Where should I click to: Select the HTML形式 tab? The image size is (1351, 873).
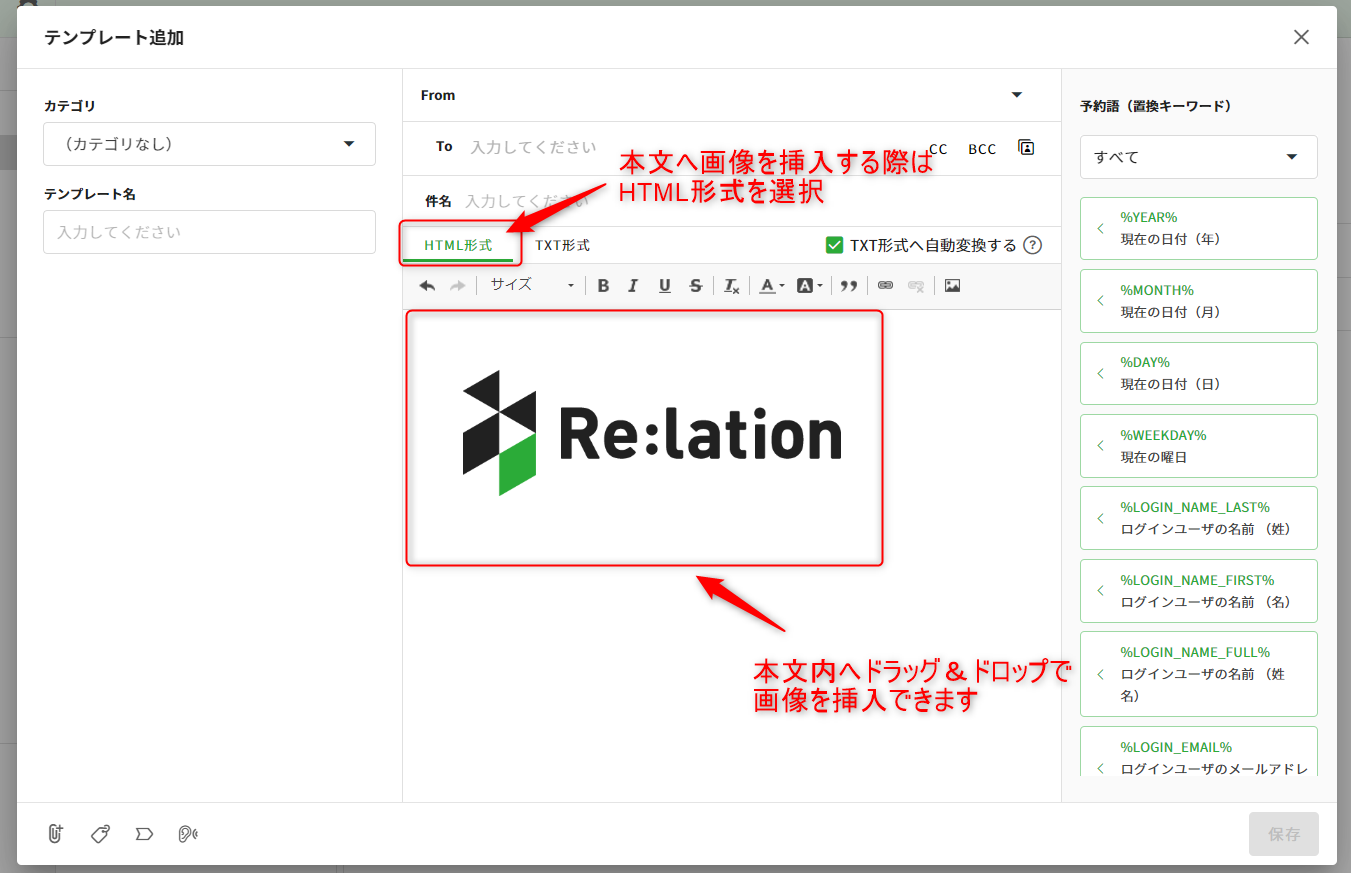pos(458,245)
